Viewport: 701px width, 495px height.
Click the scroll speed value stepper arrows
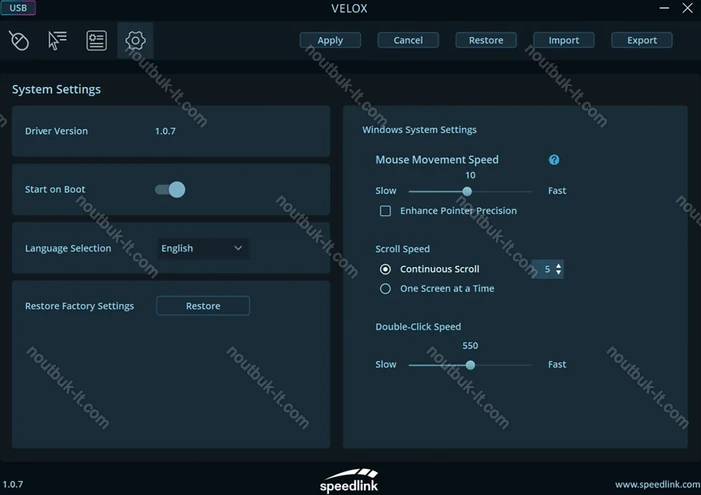pyautogui.click(x=558, y=269)
